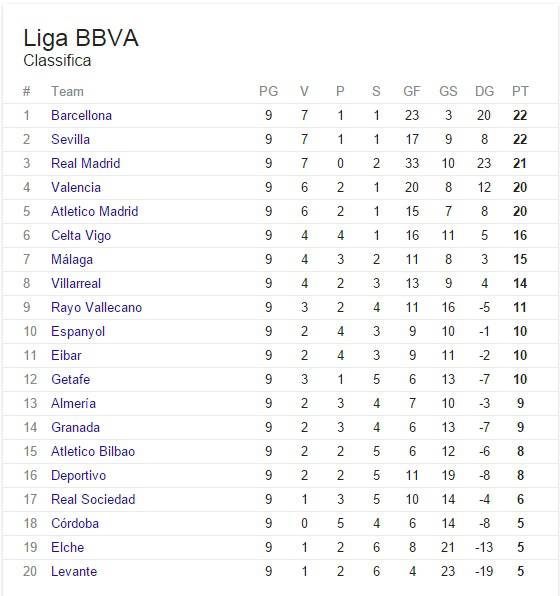This screenshot has height=596, width=560.
Task: Click the Rayo Vallecano link
Action: [97, 307]
